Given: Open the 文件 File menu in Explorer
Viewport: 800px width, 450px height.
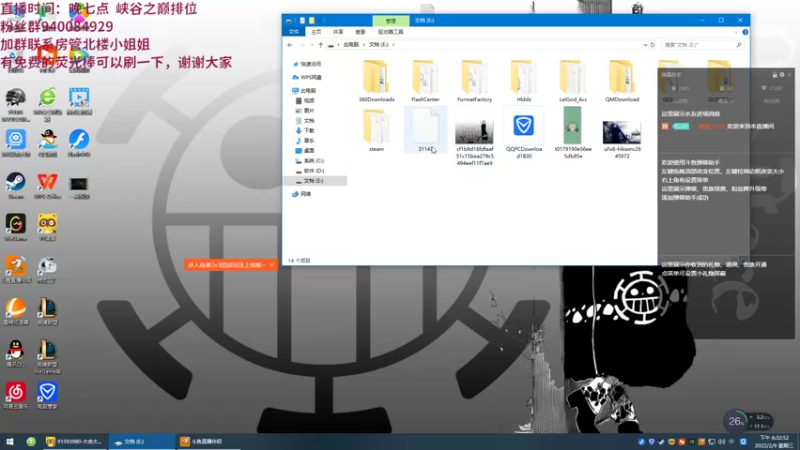Looking at the screenshot, I should tap(294, 32).
